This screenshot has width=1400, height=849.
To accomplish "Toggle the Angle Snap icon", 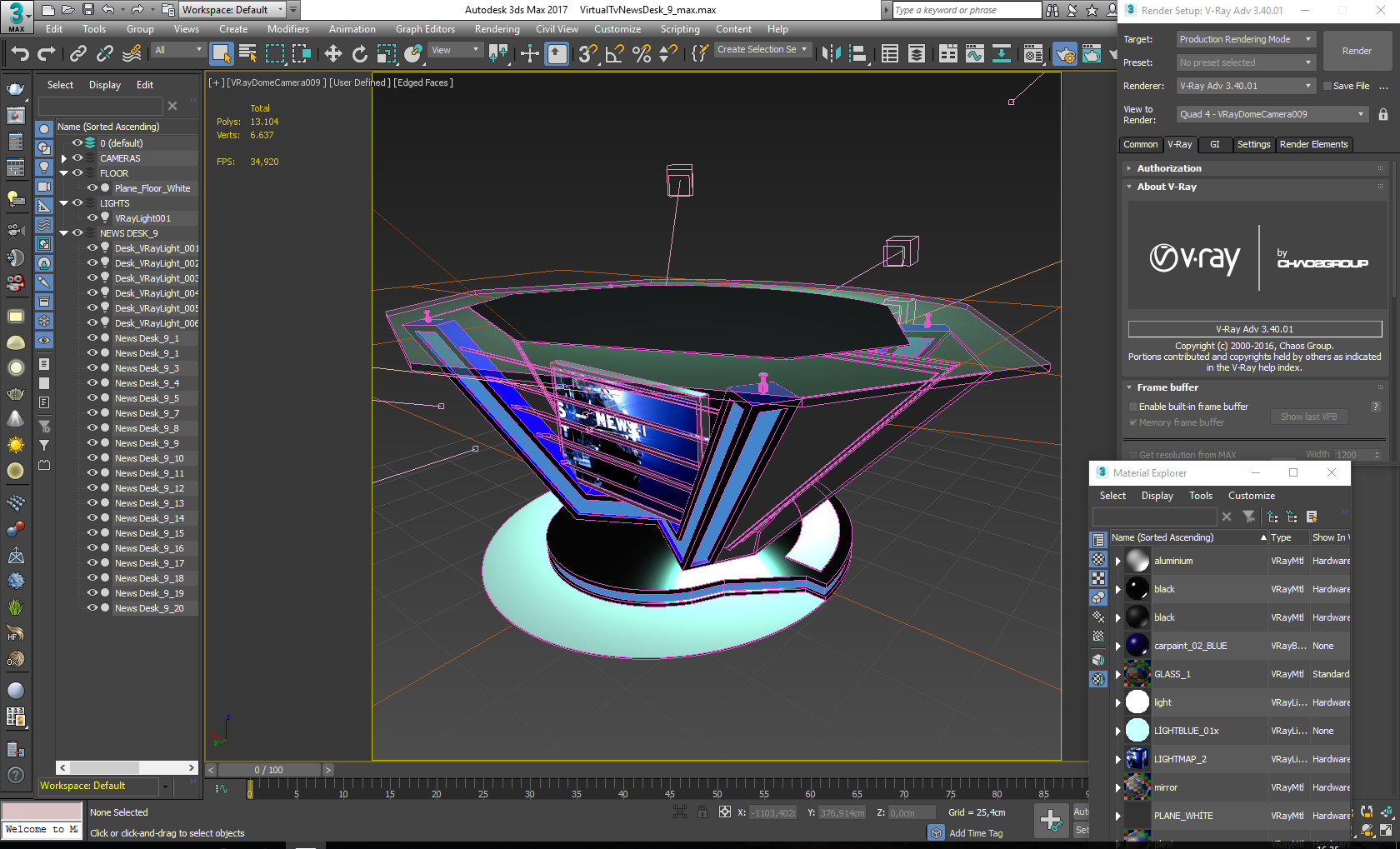I will pyautogui.click(x=614, y=54).
